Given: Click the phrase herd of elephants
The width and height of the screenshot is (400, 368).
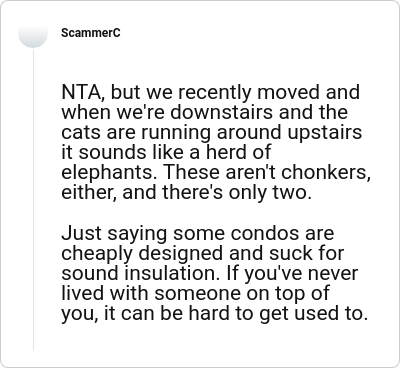Looking at the screenshot, I should pyautogui.click(x=166, y=162).
